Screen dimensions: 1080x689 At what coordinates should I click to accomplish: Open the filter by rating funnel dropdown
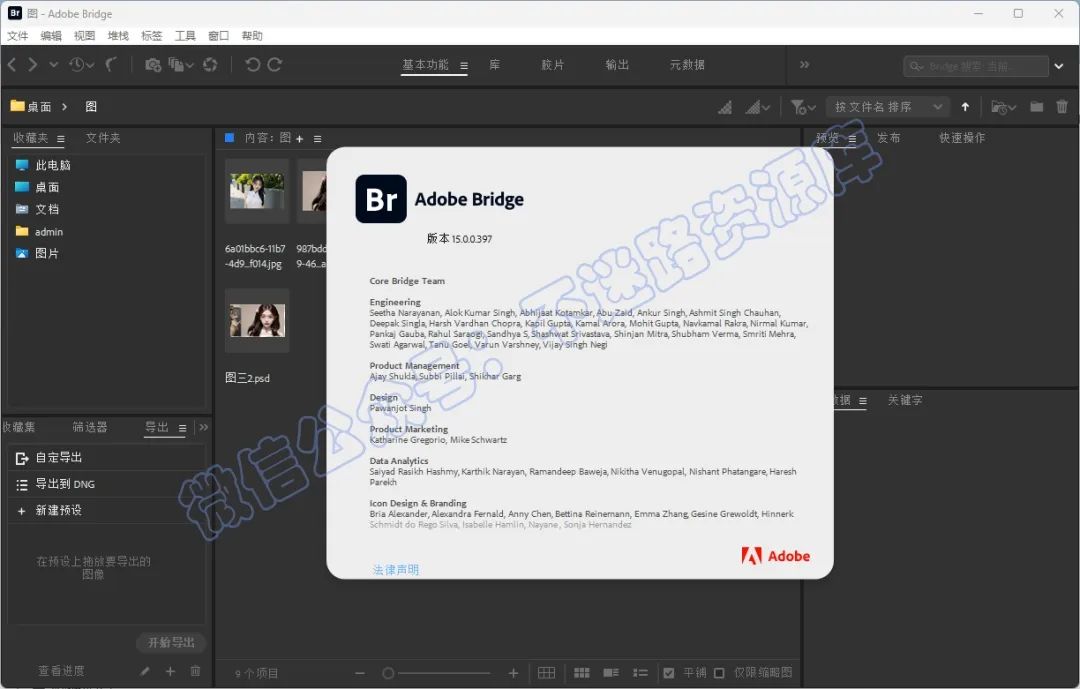803,107
